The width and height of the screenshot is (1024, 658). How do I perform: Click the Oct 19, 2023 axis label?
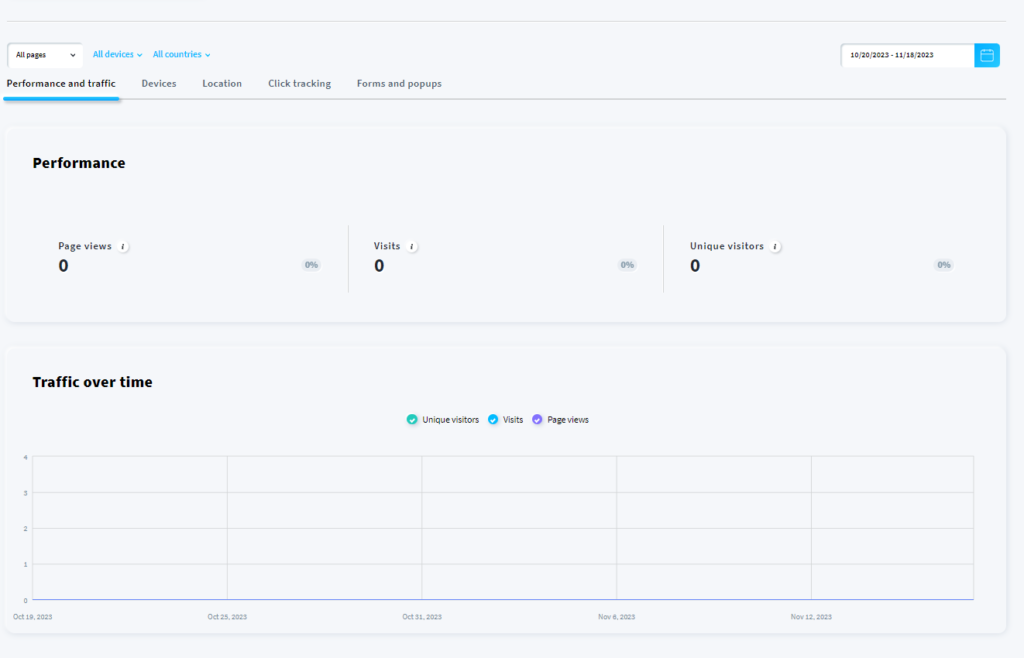tap(33, 617)
